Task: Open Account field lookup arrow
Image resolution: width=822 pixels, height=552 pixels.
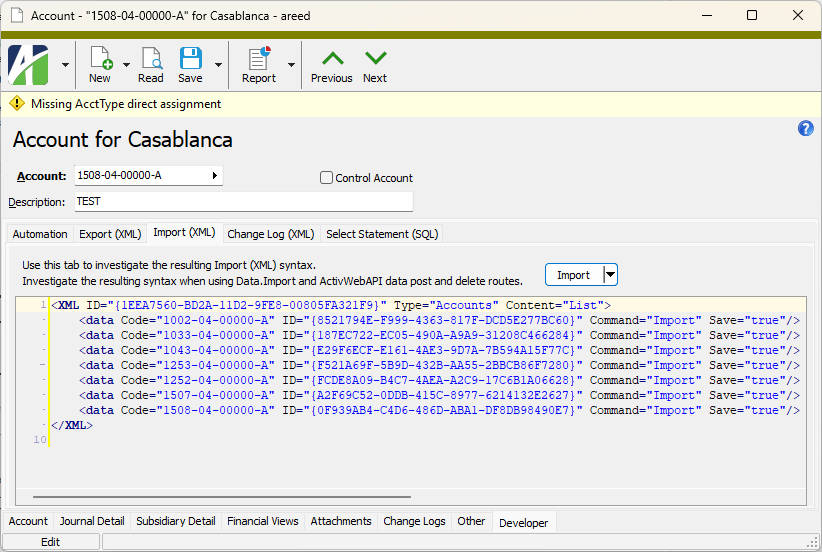Action: pyautogui.click(x=214, y=176)
